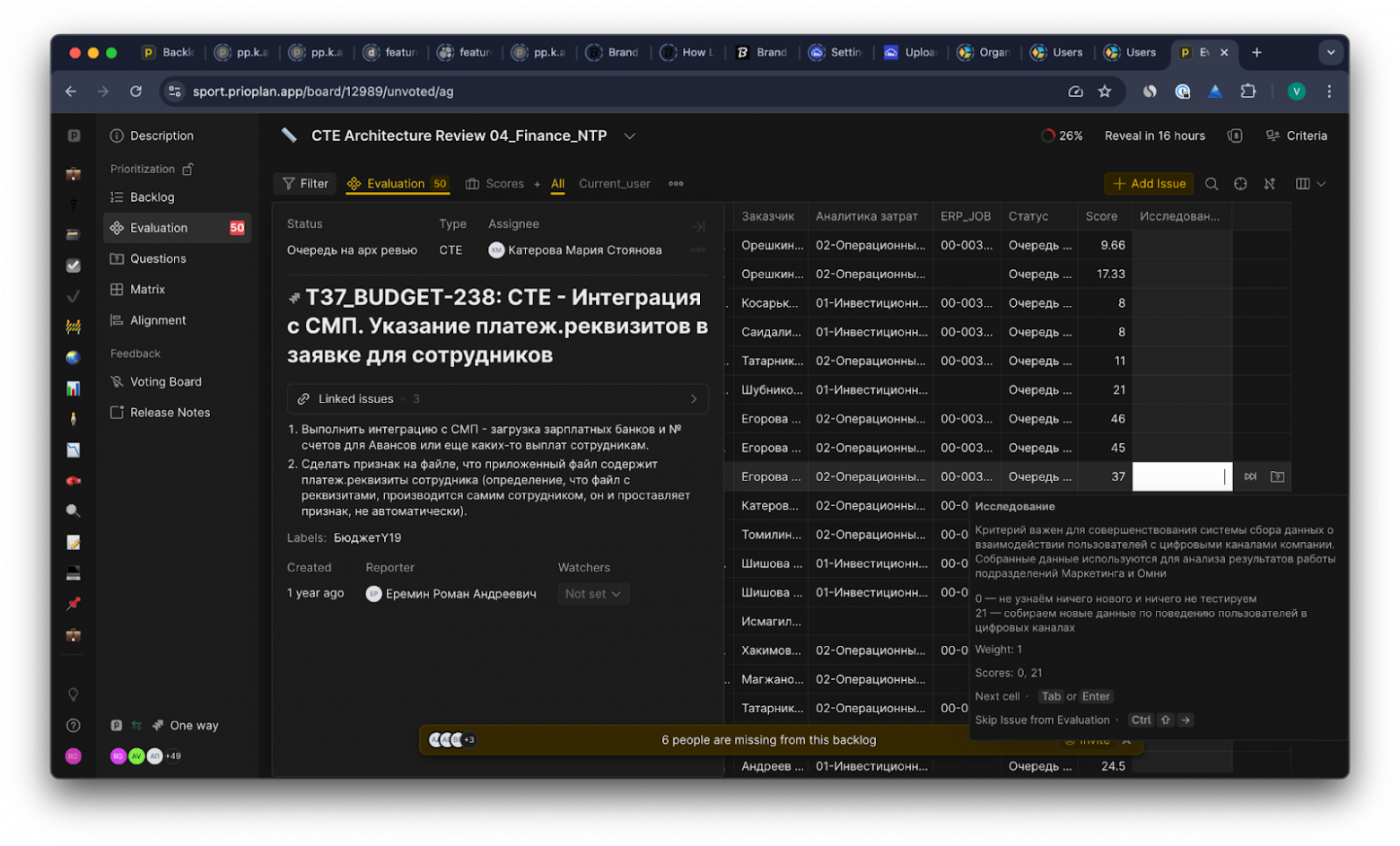Click the lightbulb ideas icon

74,694
